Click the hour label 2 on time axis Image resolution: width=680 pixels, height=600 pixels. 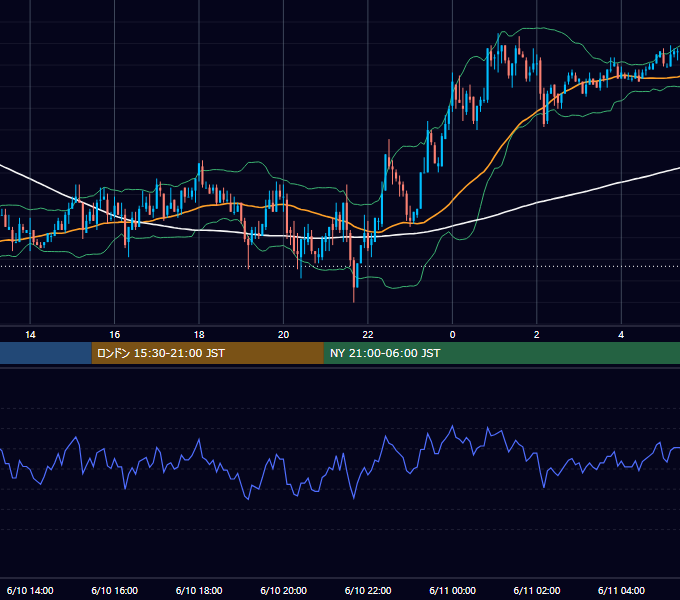[x=536, y=335]
